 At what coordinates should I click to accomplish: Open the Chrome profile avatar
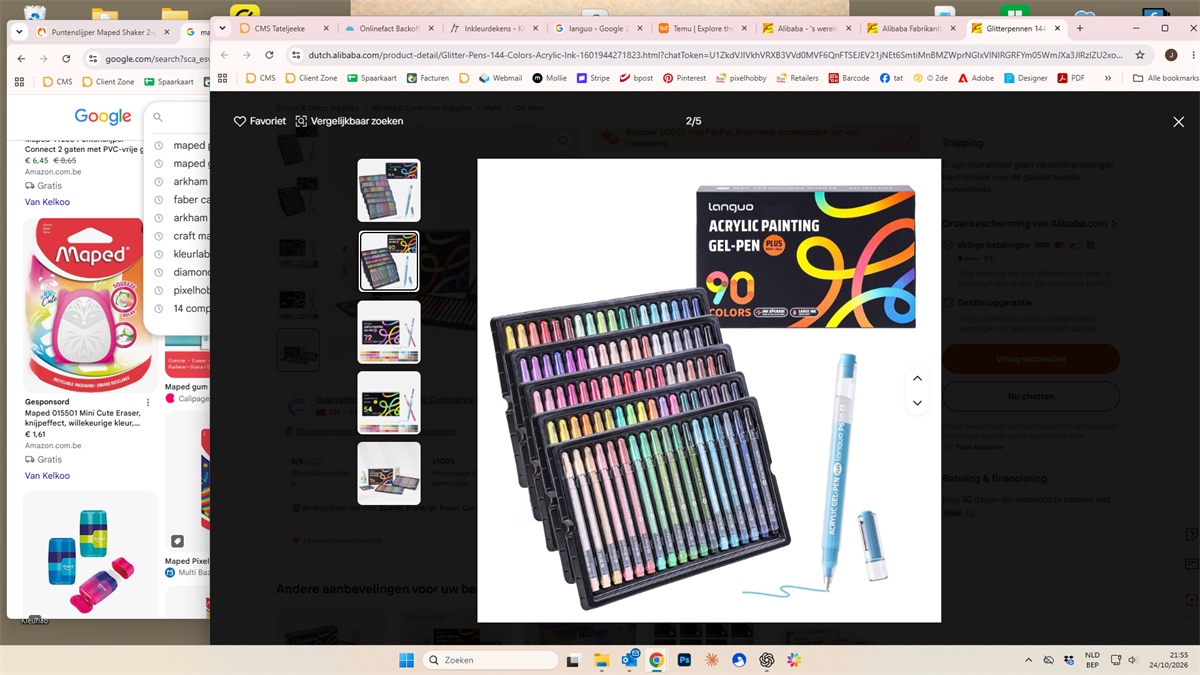click(1170, 55)
